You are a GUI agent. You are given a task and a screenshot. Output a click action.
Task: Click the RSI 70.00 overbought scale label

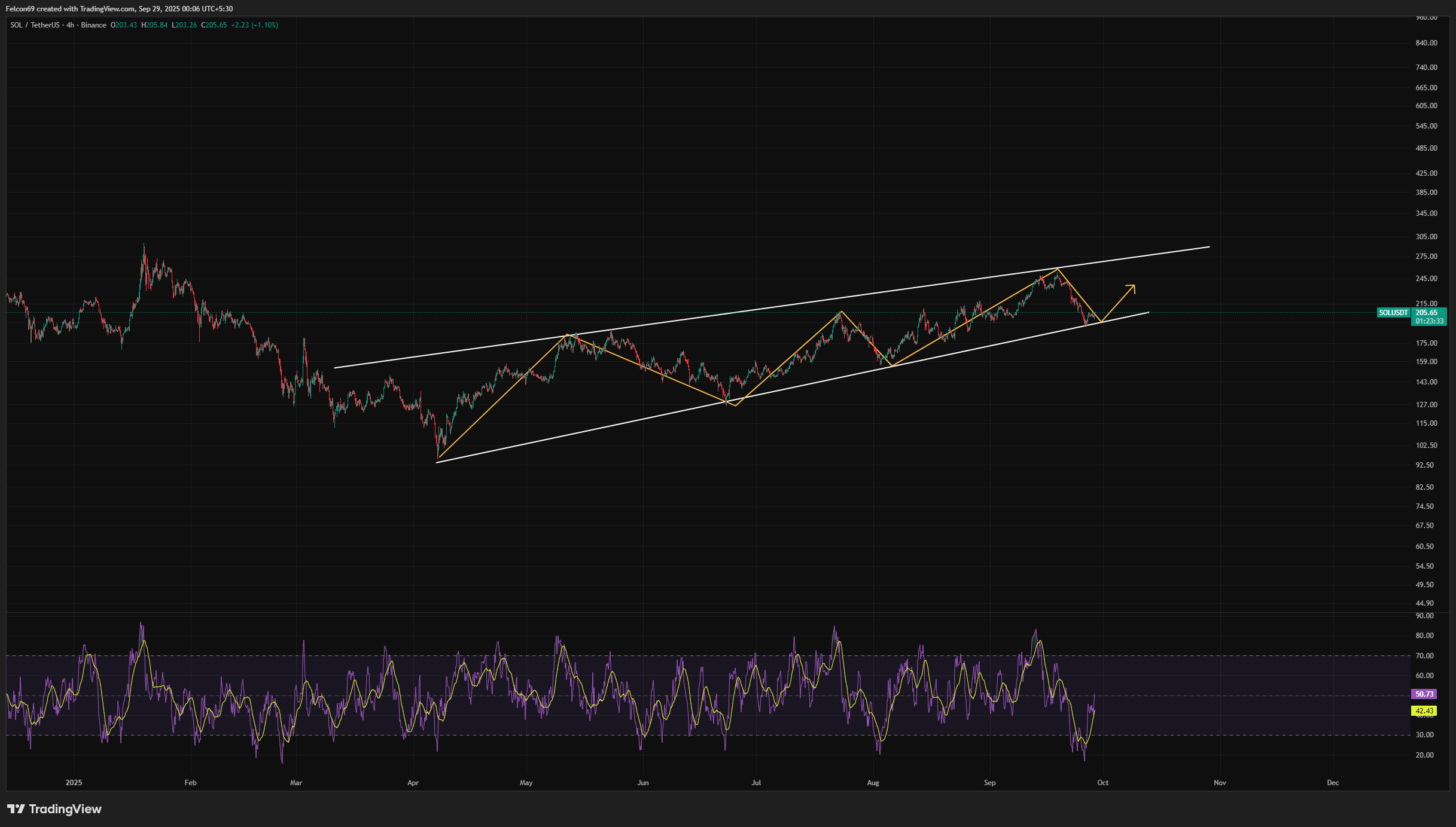(x=1425, y=656)
